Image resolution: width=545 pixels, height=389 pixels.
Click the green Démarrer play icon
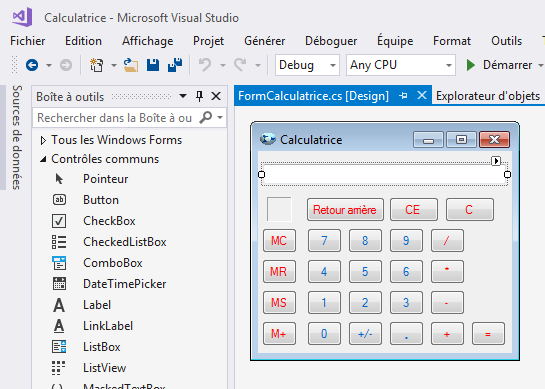point(471,65)
